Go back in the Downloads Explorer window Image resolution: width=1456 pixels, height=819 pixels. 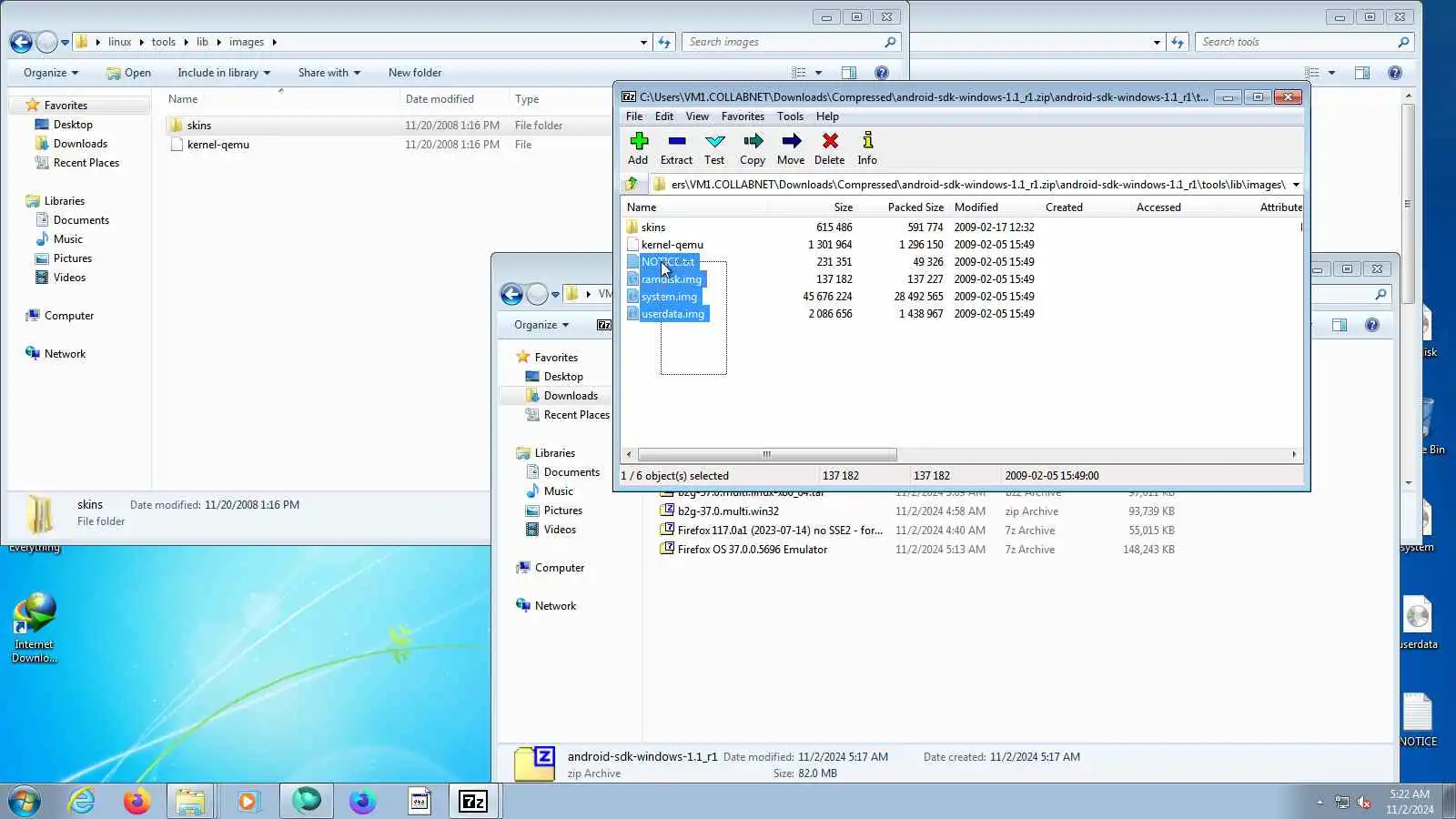tap(511, 294)
